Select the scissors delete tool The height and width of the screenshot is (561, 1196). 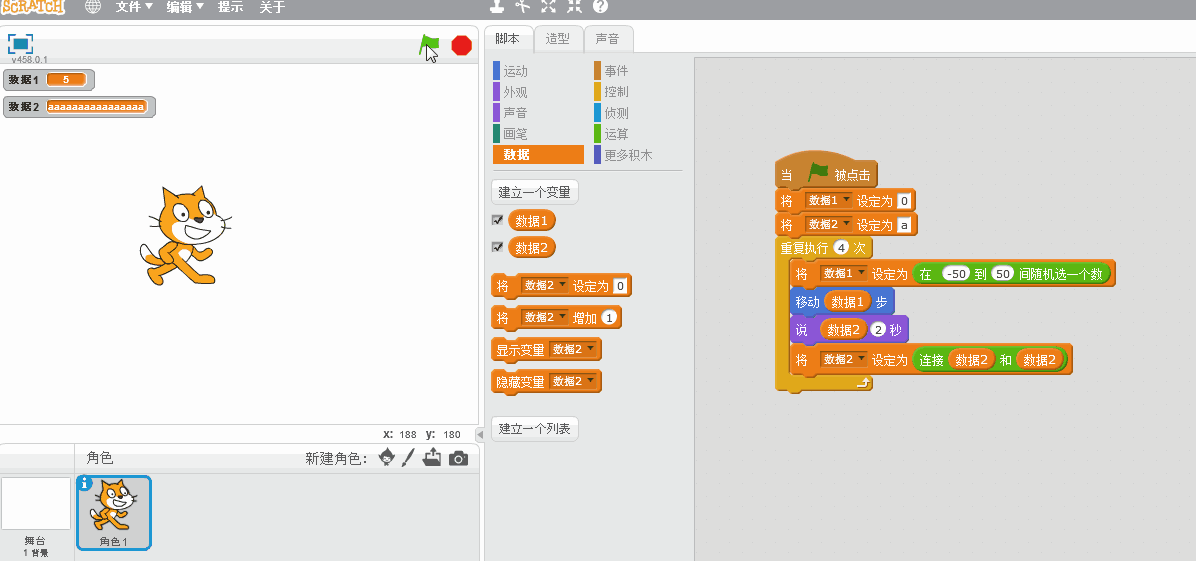(521, 6)
